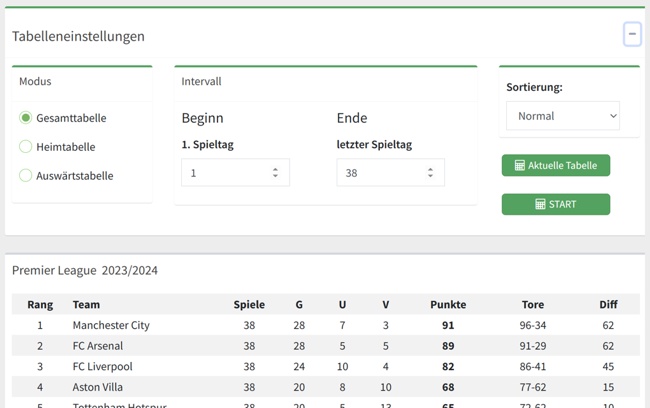Viewport: 650px width, 408px height.
Task: Click the Beginn Spieltag number field
Action: point(225,172)
